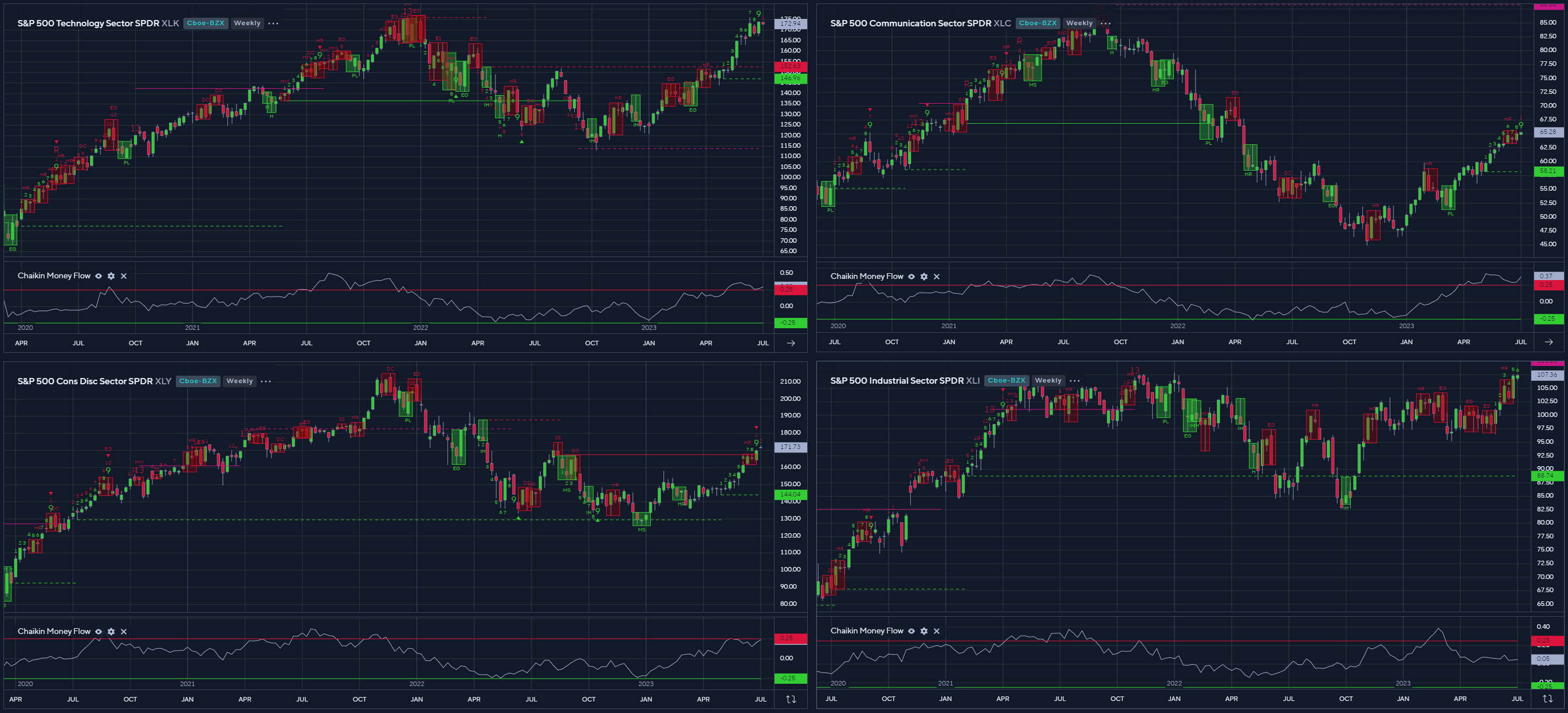1568x713 pixels.
Task: Hide the XLI Chaikin Money Flow indicator
Action: (911, 632)
